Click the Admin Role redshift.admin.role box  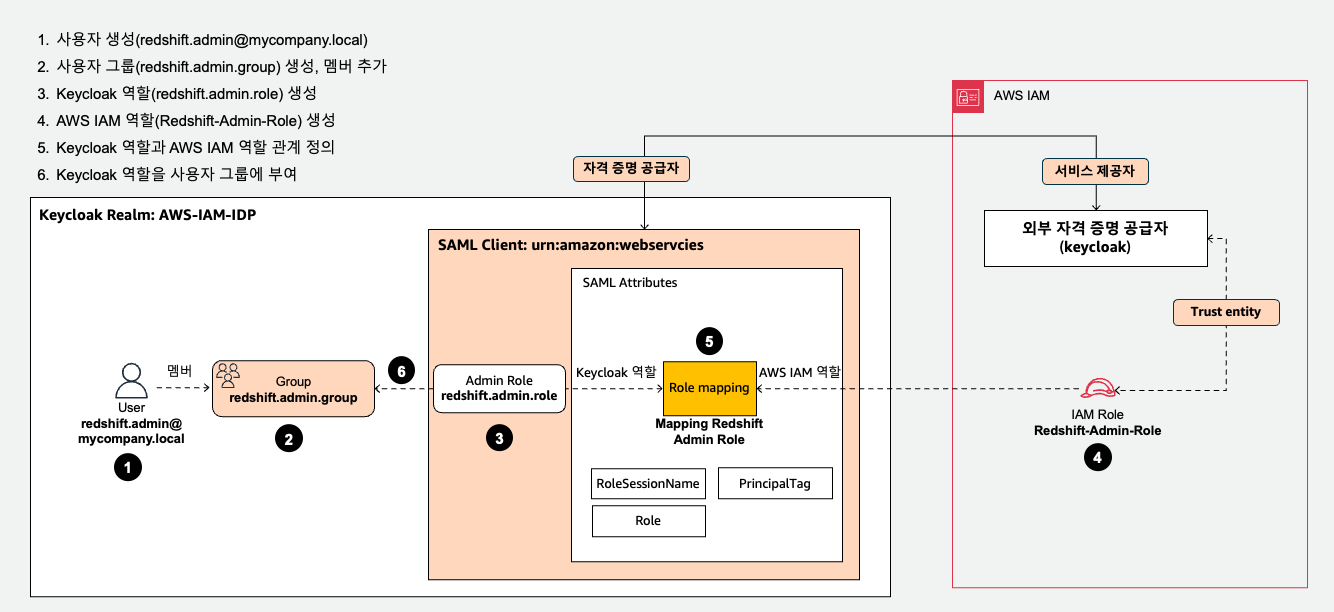[499, 389]
